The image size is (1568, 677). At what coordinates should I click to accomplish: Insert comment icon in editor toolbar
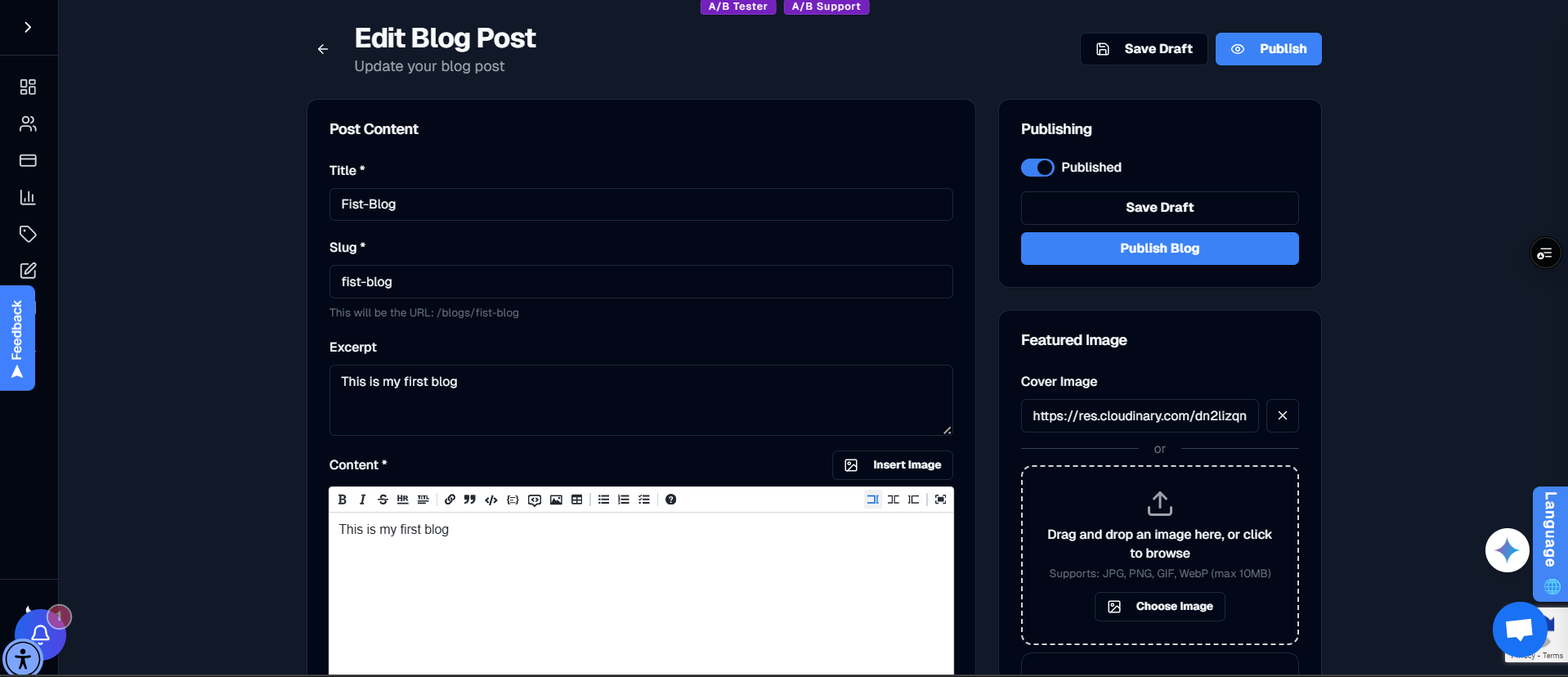point(535,500)
